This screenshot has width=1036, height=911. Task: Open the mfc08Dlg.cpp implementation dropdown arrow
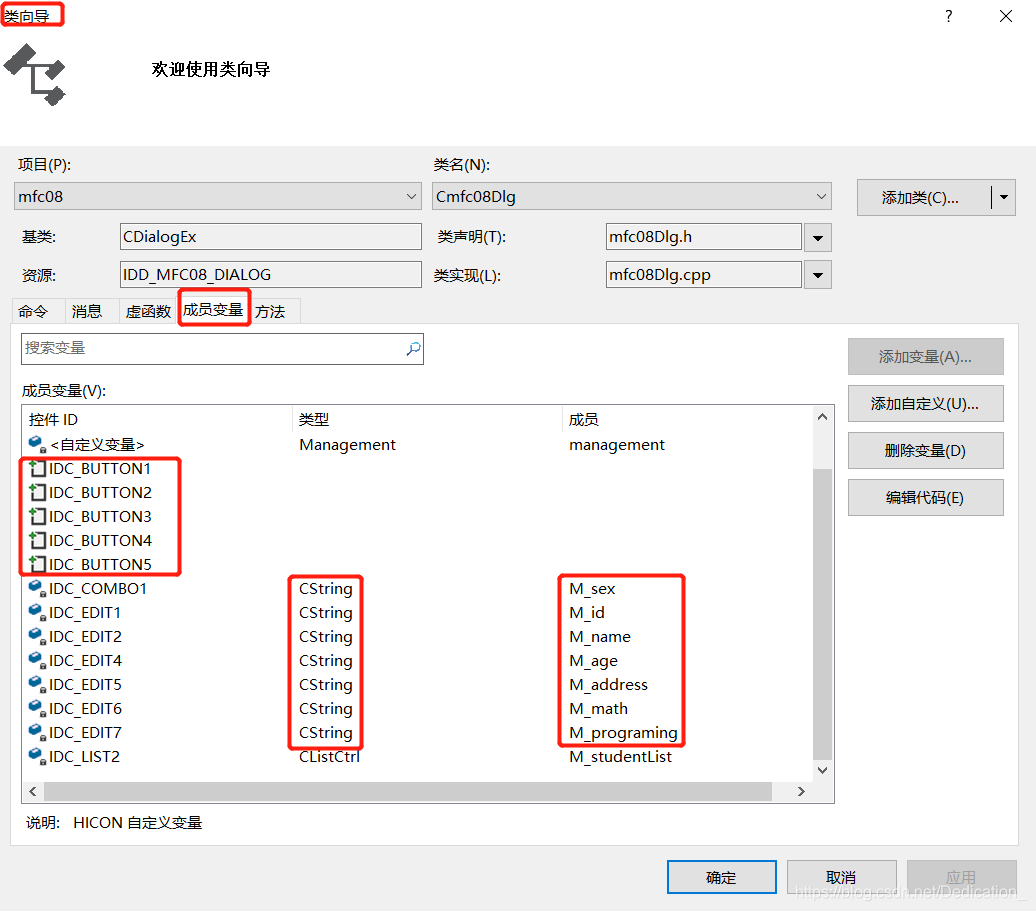818,275
